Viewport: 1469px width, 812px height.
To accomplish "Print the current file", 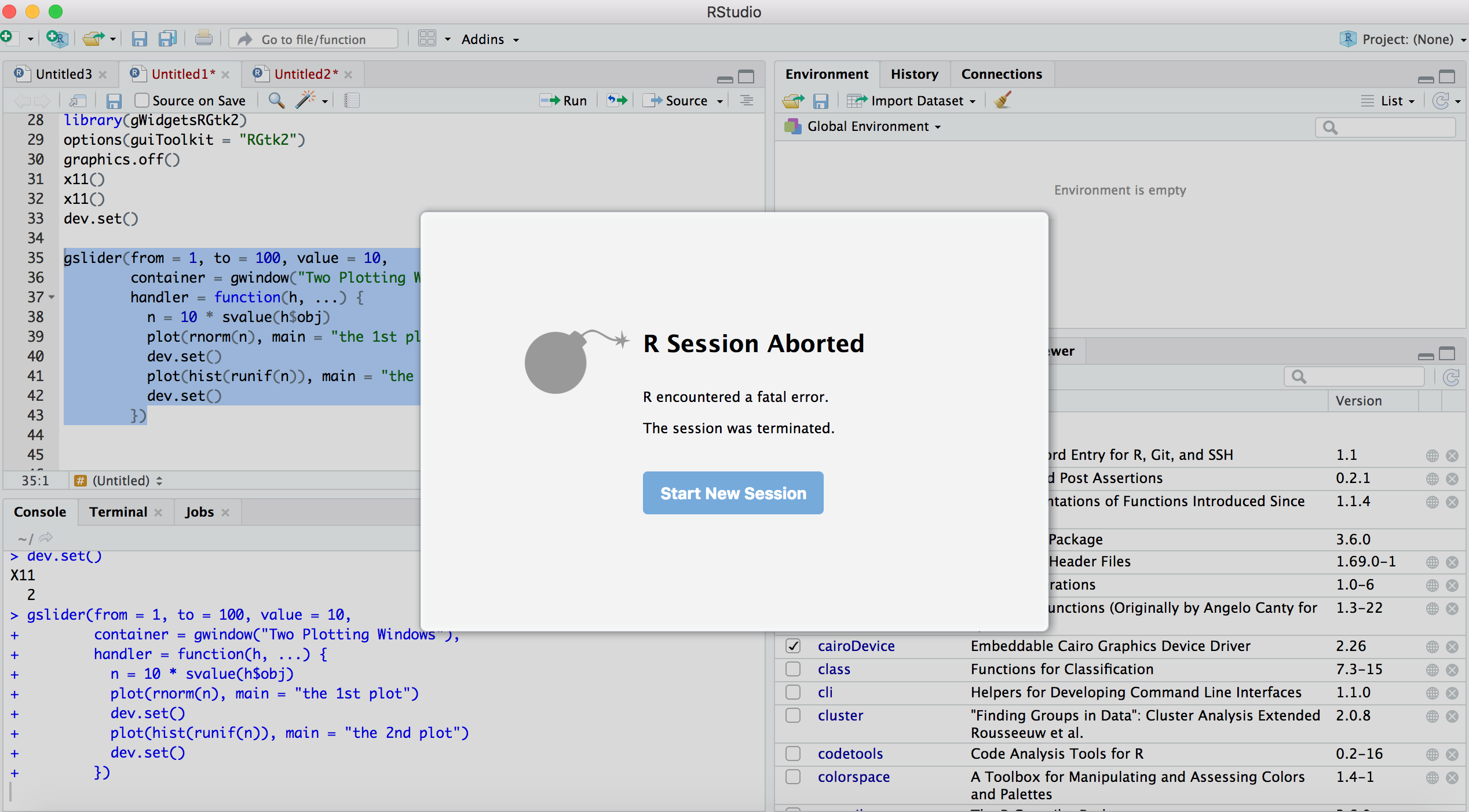I will (204, 39).
